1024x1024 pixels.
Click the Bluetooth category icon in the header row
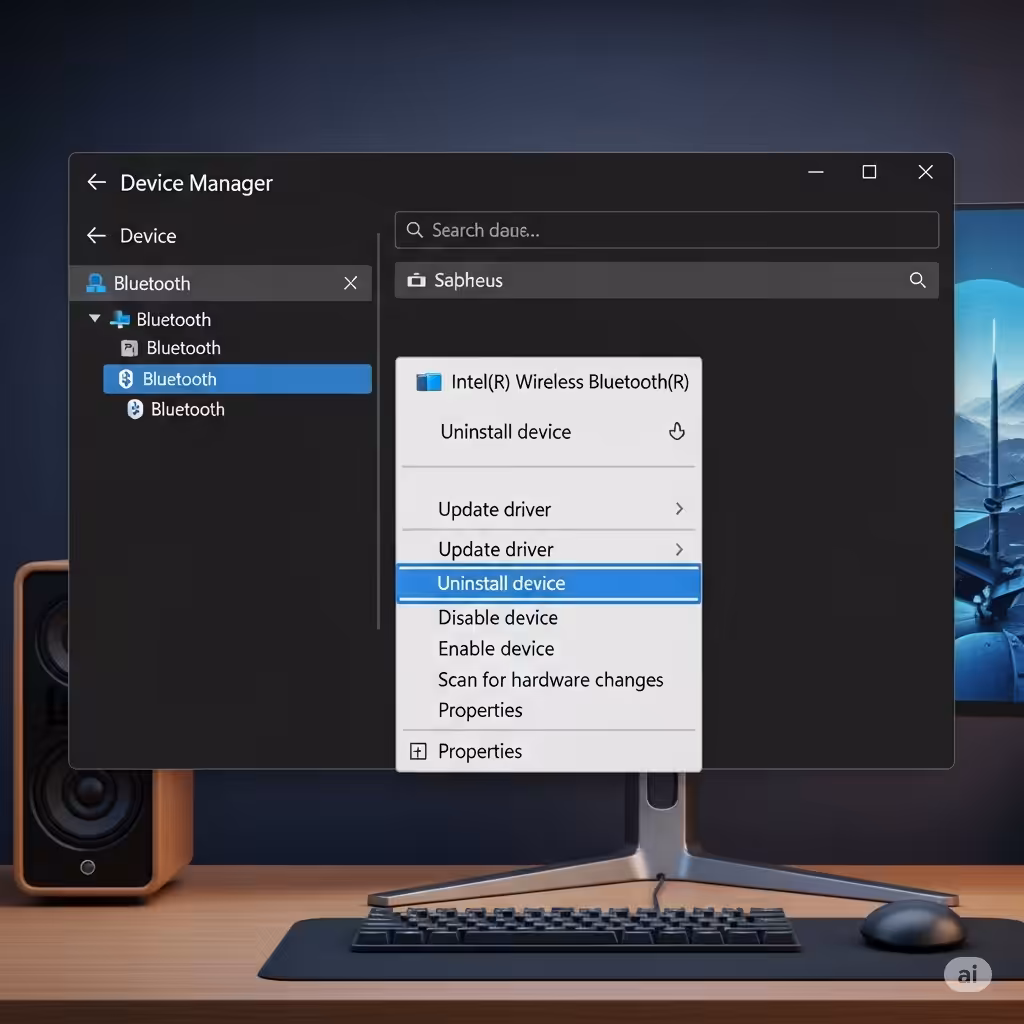(96, 283)
